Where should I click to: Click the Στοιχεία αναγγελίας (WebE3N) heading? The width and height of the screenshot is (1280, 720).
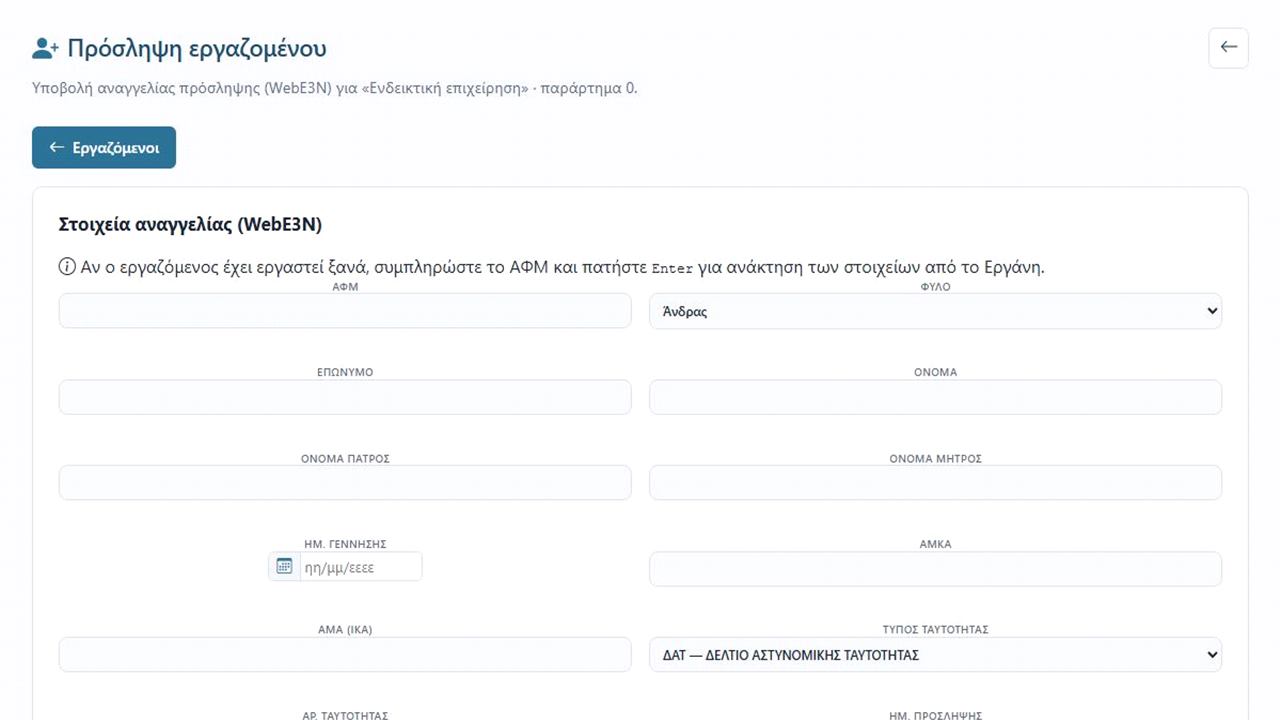coord(190,224)
